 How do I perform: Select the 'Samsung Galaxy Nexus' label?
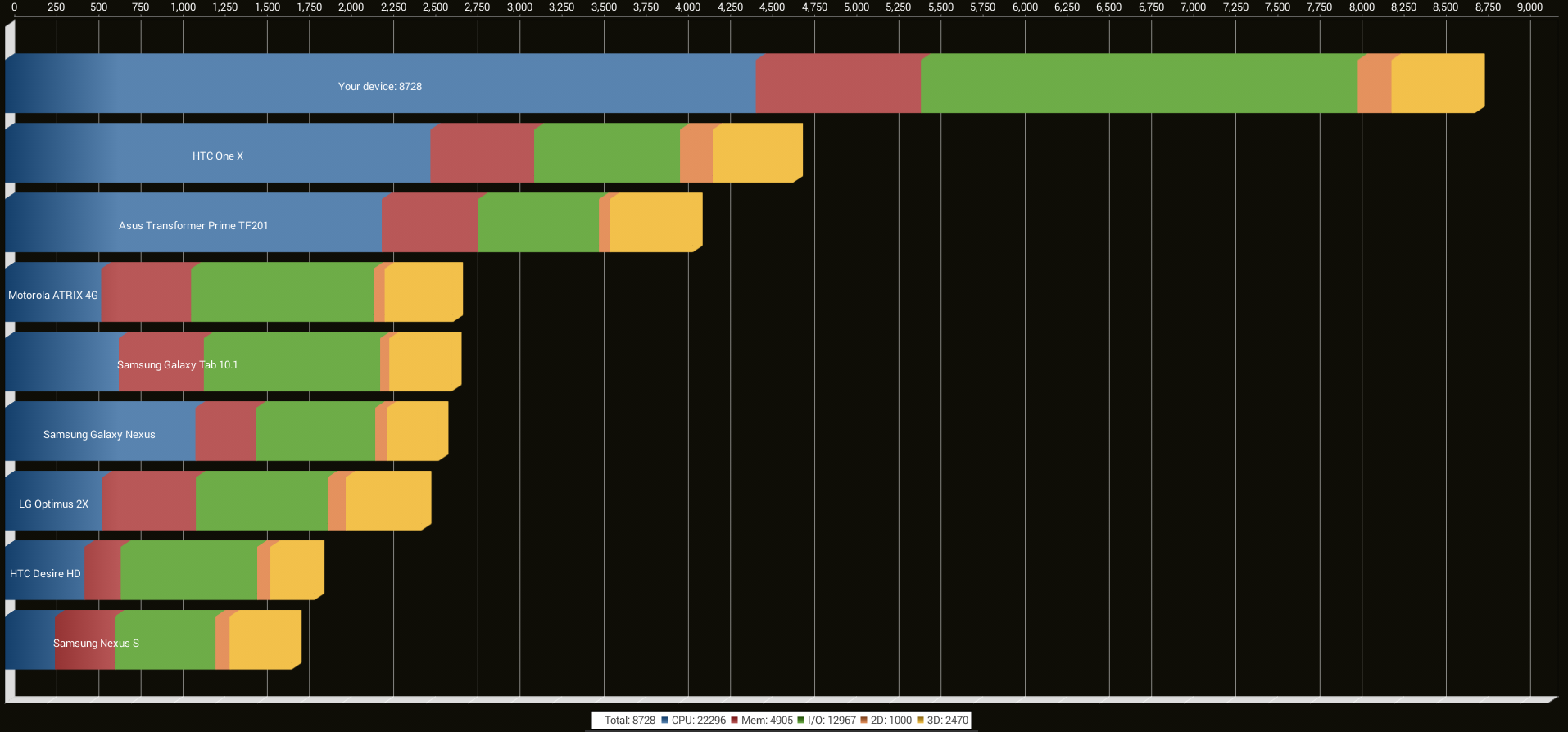99,434
